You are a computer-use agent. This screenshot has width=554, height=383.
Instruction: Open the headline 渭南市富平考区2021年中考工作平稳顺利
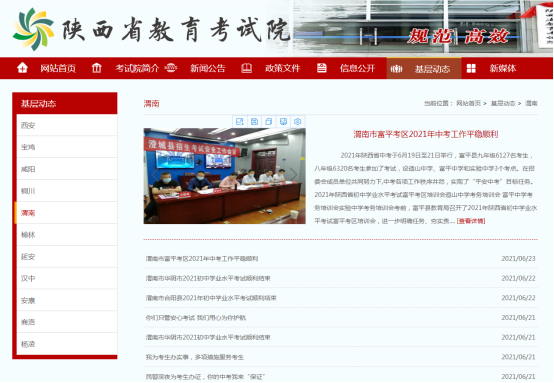(426, 134)
